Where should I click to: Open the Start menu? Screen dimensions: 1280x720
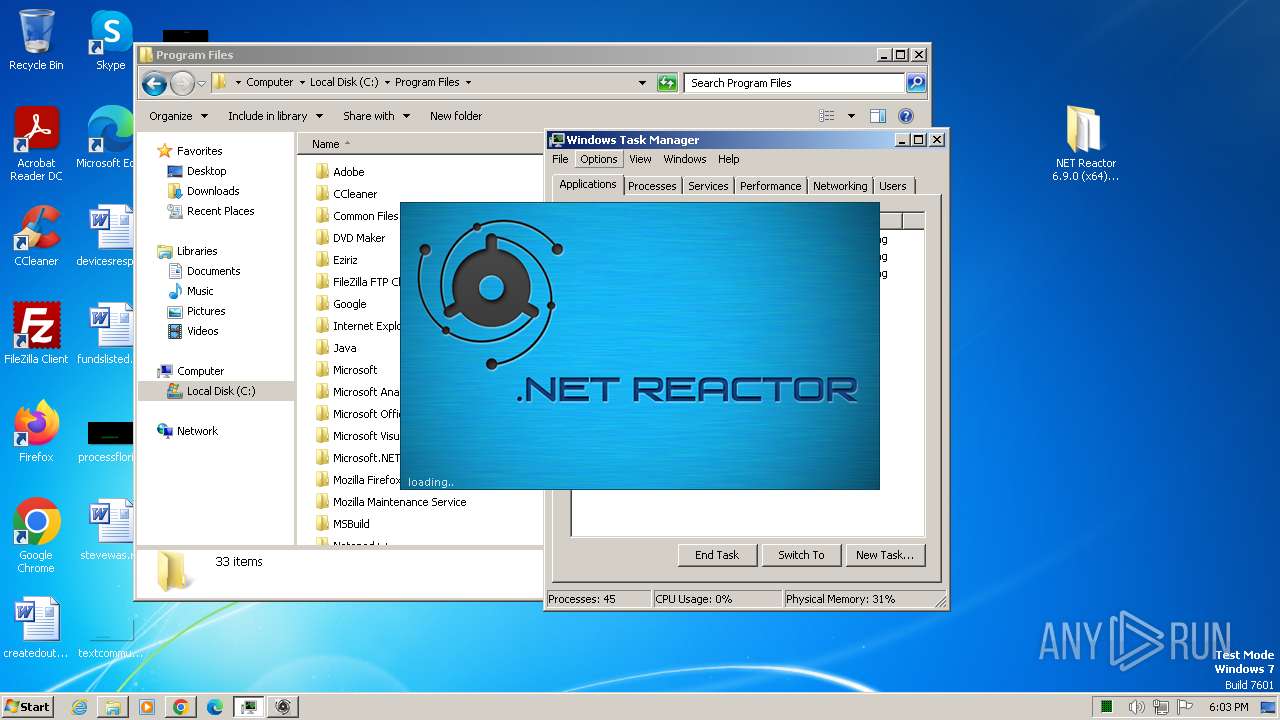tap(28, 707)
